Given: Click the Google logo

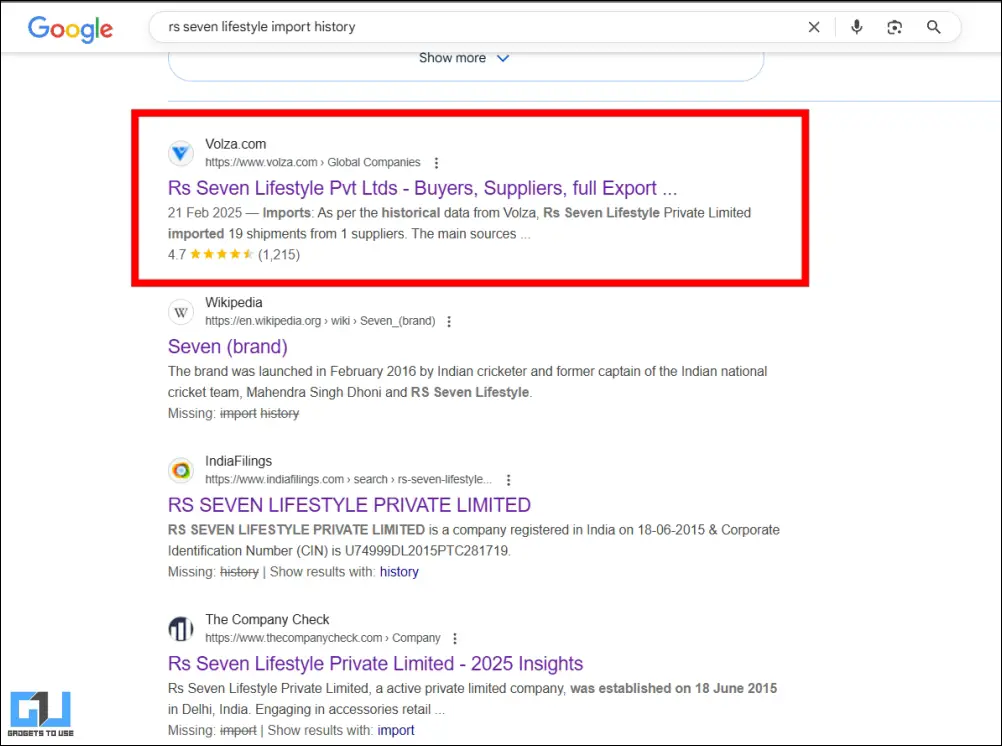Looking at the screenshot, I should point(70,29).
